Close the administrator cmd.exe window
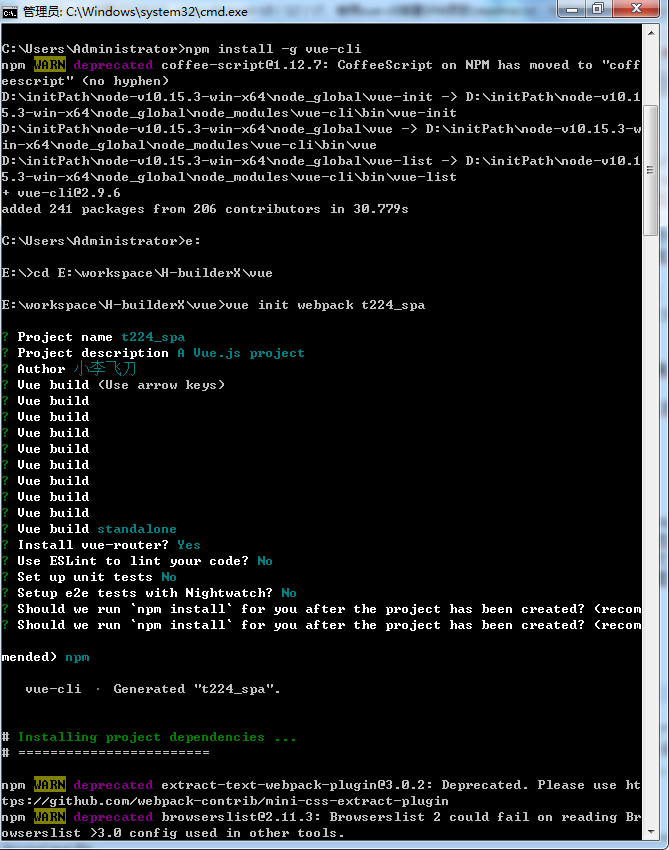Viewport: 669px width, 850px height. tap(637, 9)
